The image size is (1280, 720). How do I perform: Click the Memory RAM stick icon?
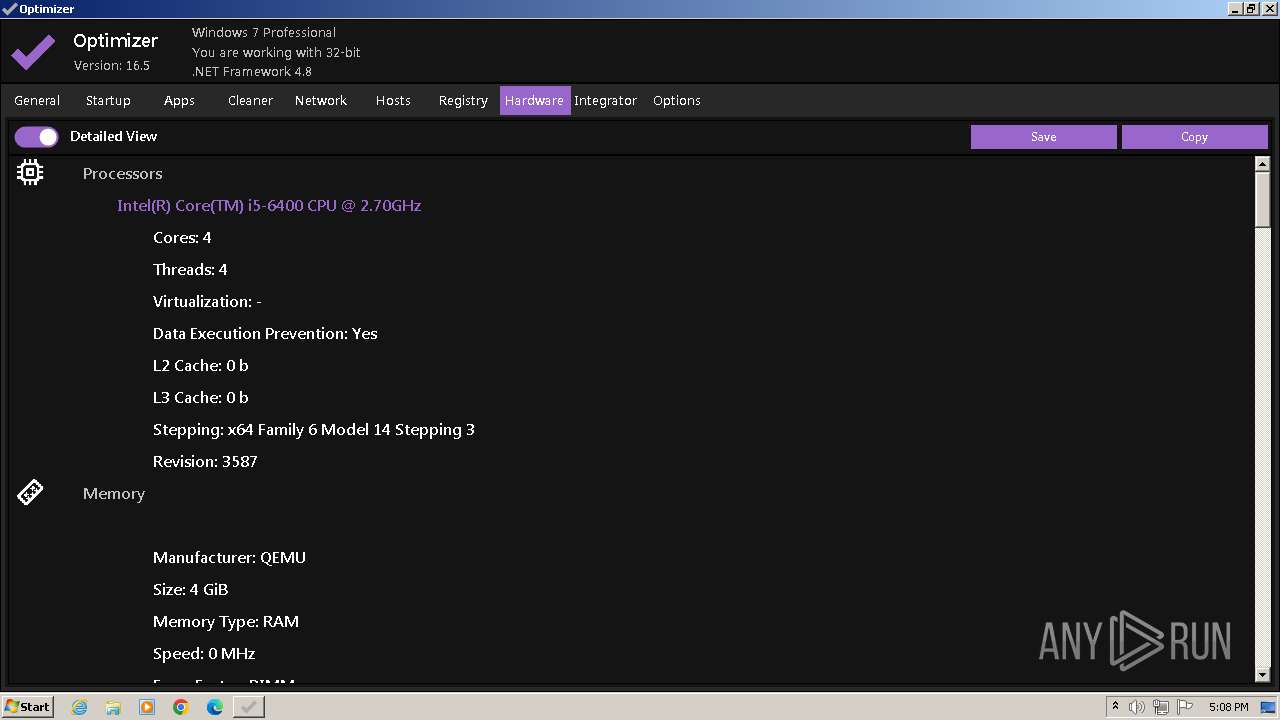click(30, 493)
